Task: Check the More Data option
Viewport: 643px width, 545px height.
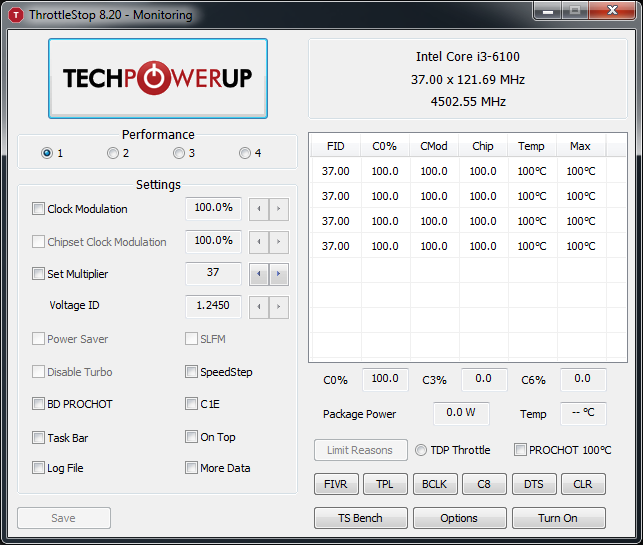Action: tap(191, 467)
